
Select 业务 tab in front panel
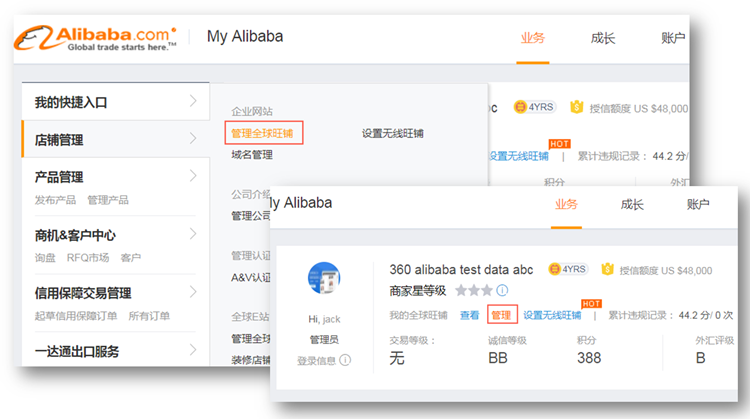coord(566,205)
